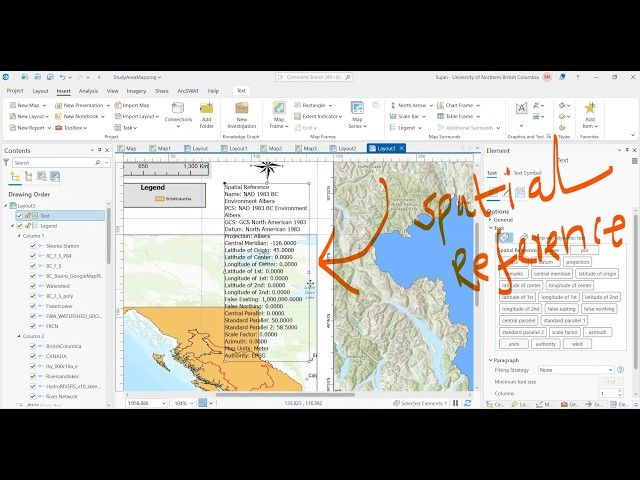
Task: Switch to the Text Symbol tab in Element pane
Action: (527, 173)
